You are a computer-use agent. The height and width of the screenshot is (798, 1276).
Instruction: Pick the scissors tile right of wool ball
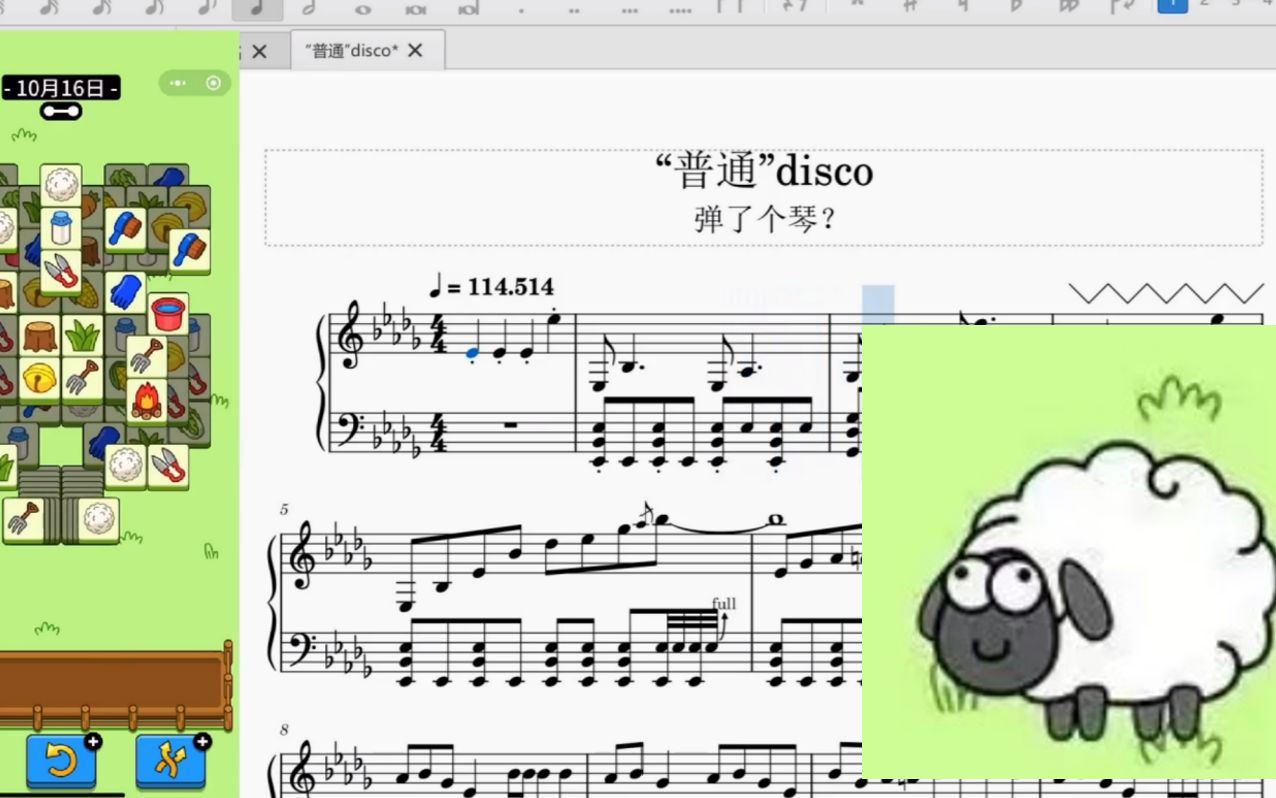point(168,466)
